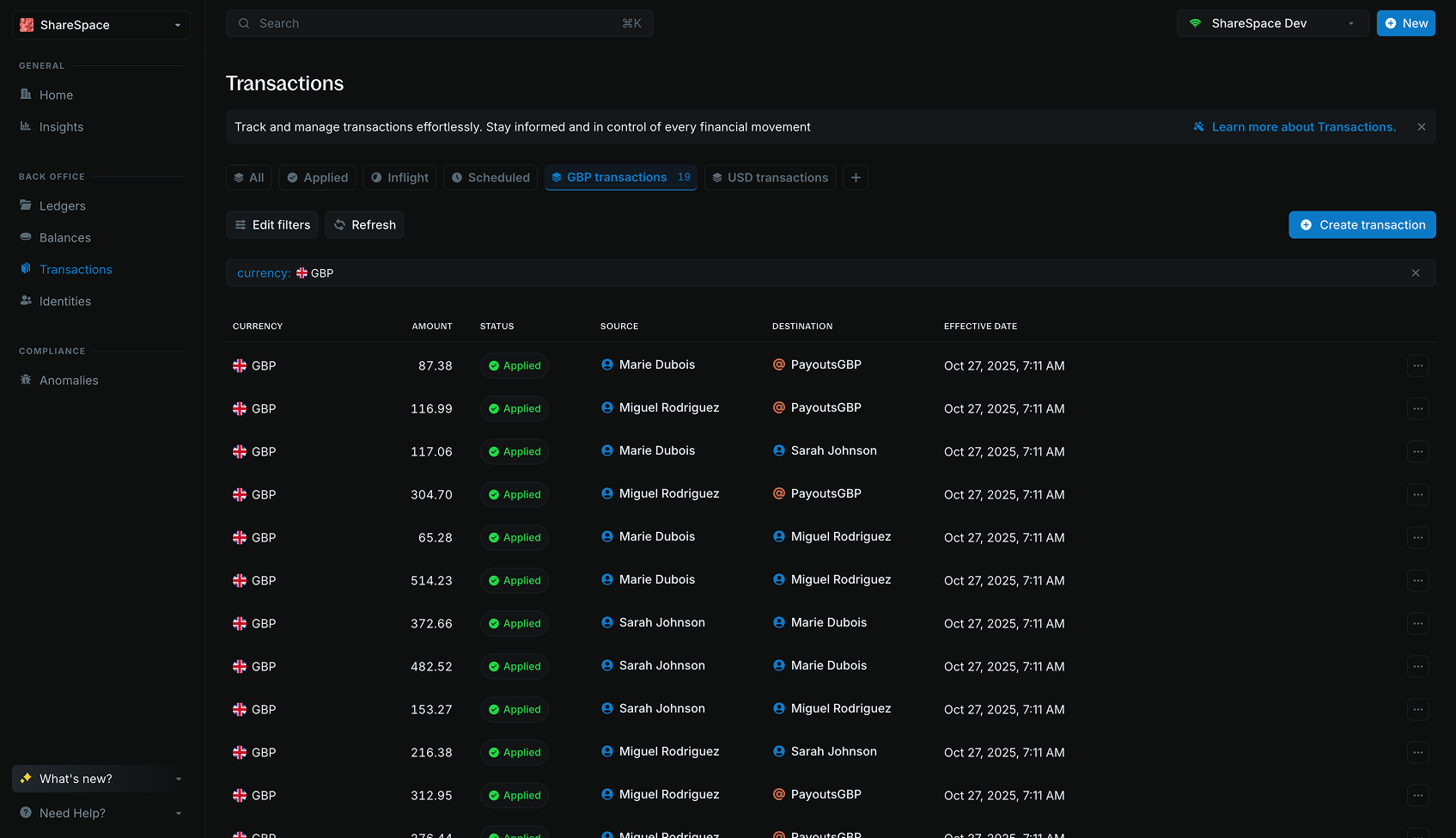Dismiss the Transactions info banner

coord(1421,126)
